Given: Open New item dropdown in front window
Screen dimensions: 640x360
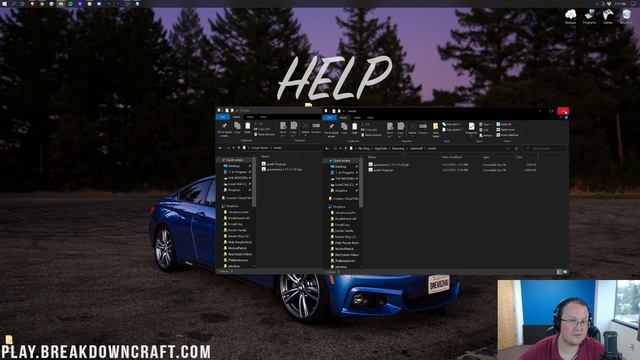Looking at the screenshot, I should click(x=451, y=124).
